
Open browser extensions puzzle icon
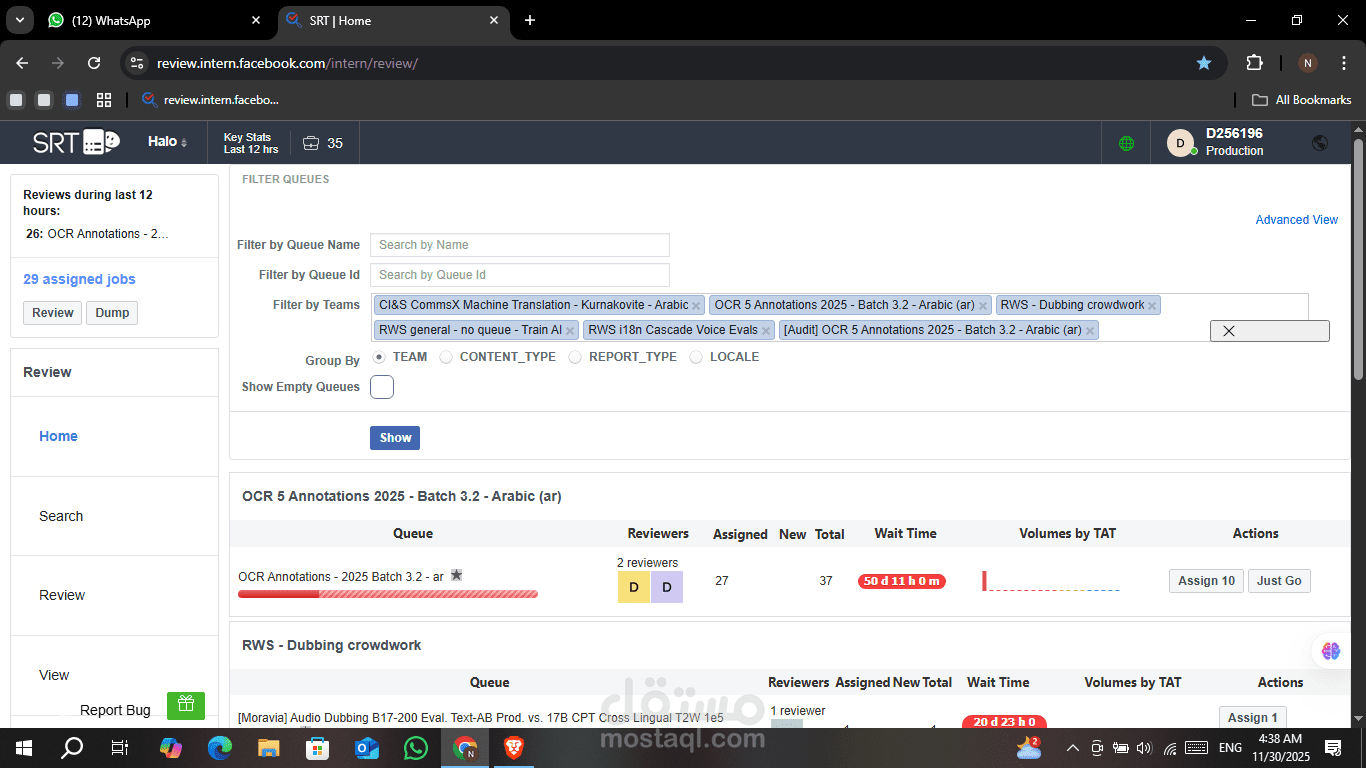click(1254, 63)
